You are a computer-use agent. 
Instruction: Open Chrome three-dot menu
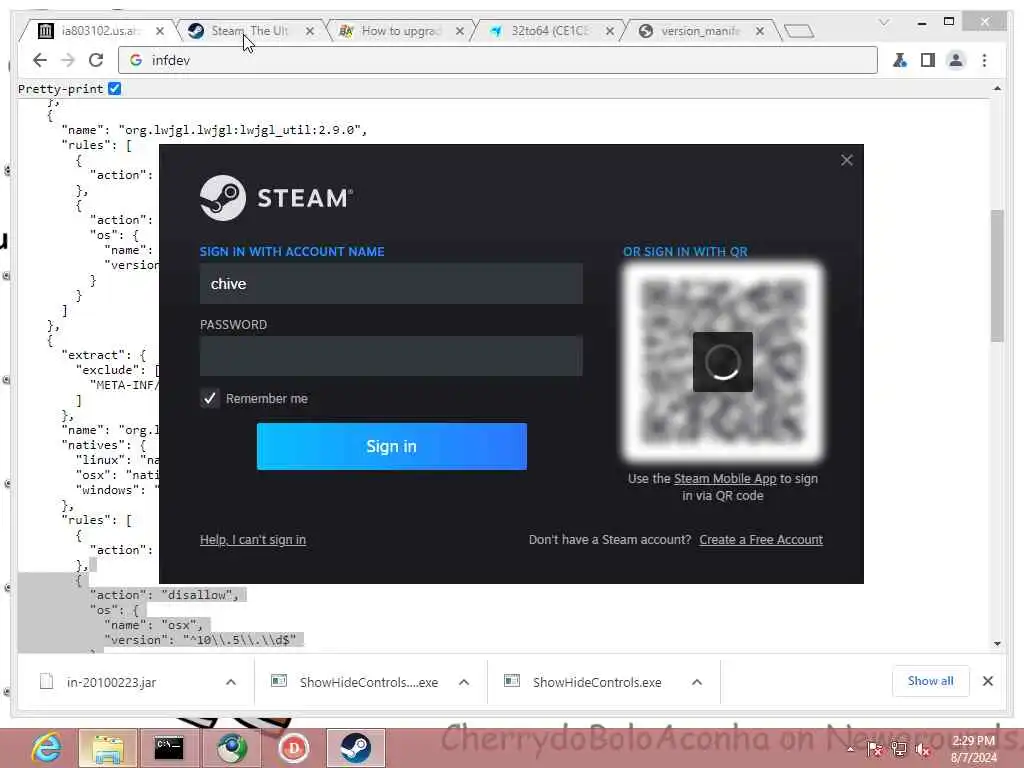(x=984, y=60)
